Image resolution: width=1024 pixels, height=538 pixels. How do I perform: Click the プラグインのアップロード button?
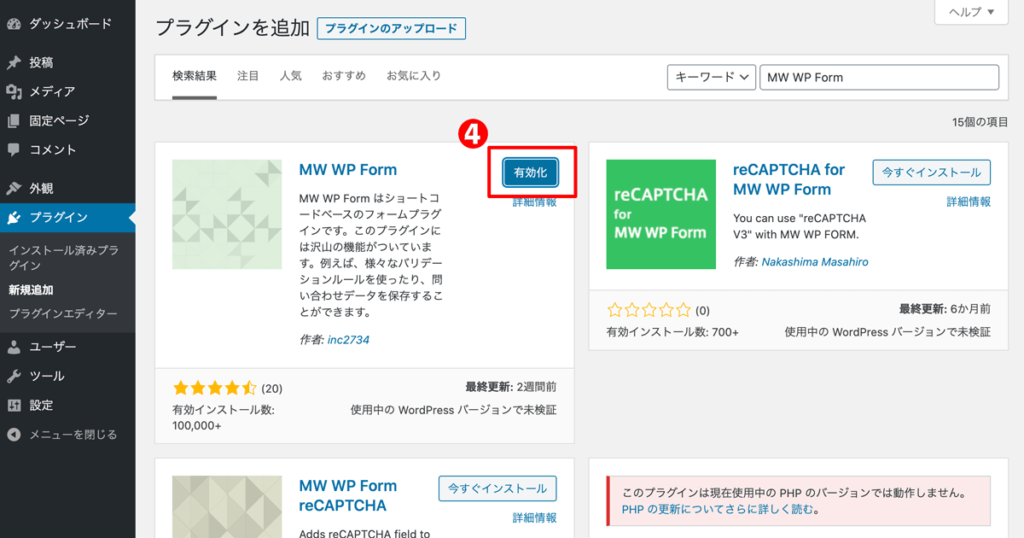tap(391, 29)
